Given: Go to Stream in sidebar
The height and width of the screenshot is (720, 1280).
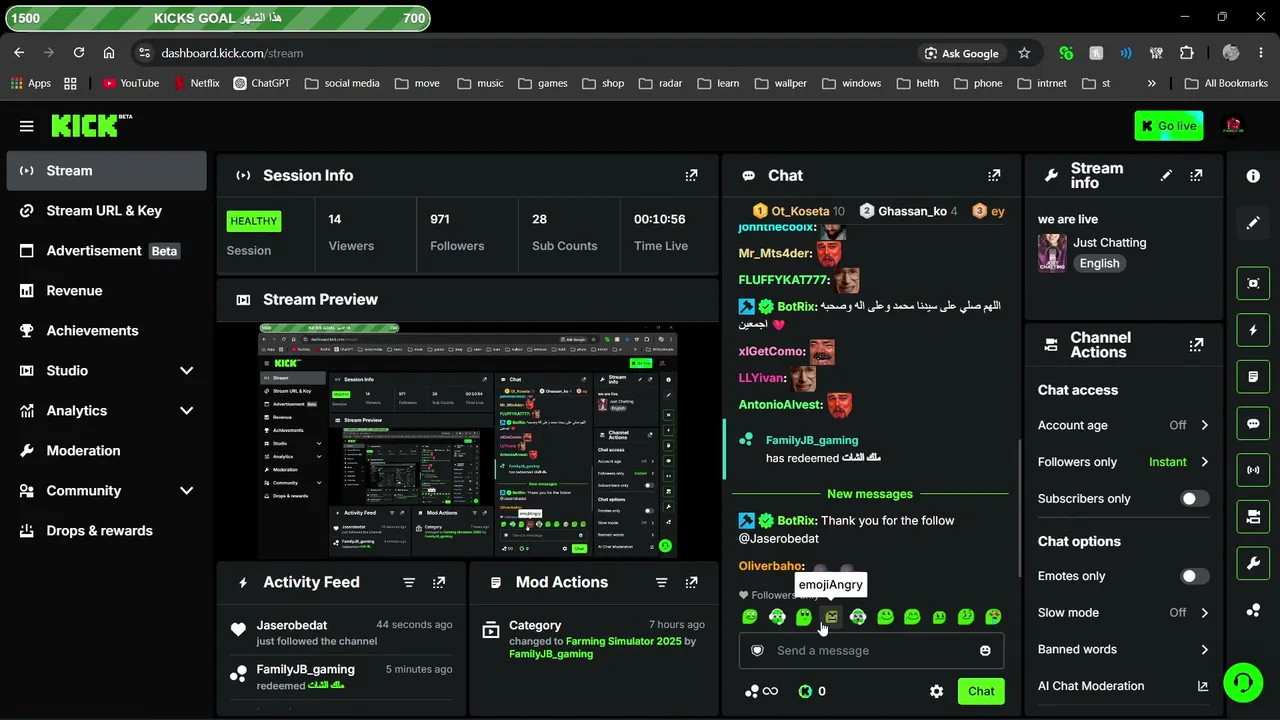Looking at the screenshot, I should [x=106, y=171].
